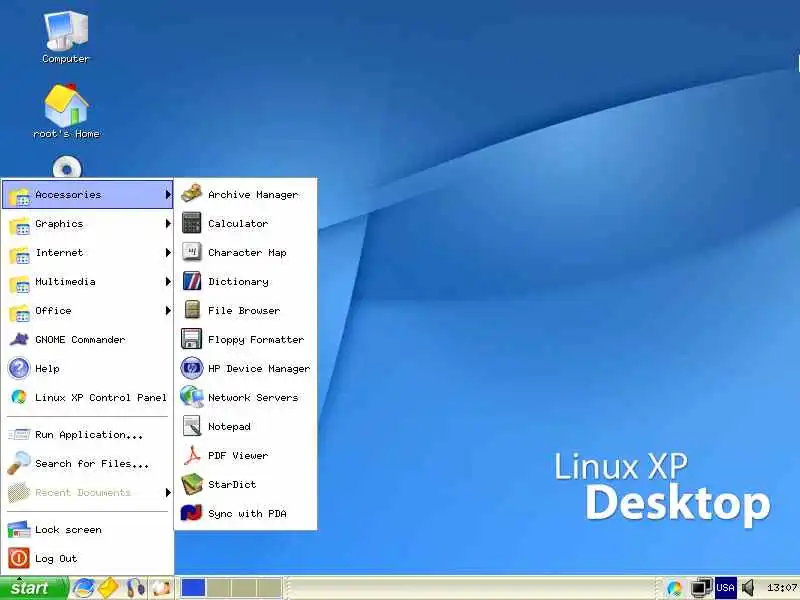Select Office in the start menu
This screenshot has height=600, width=800.
[x=88, y=310]
